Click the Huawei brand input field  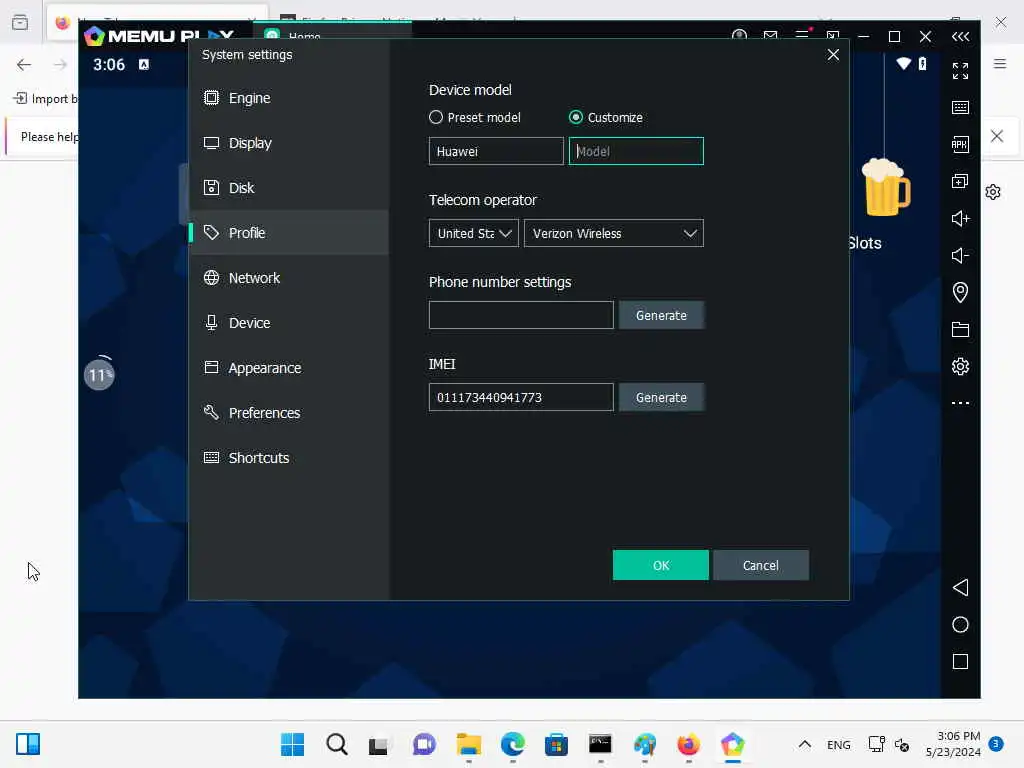496,152
